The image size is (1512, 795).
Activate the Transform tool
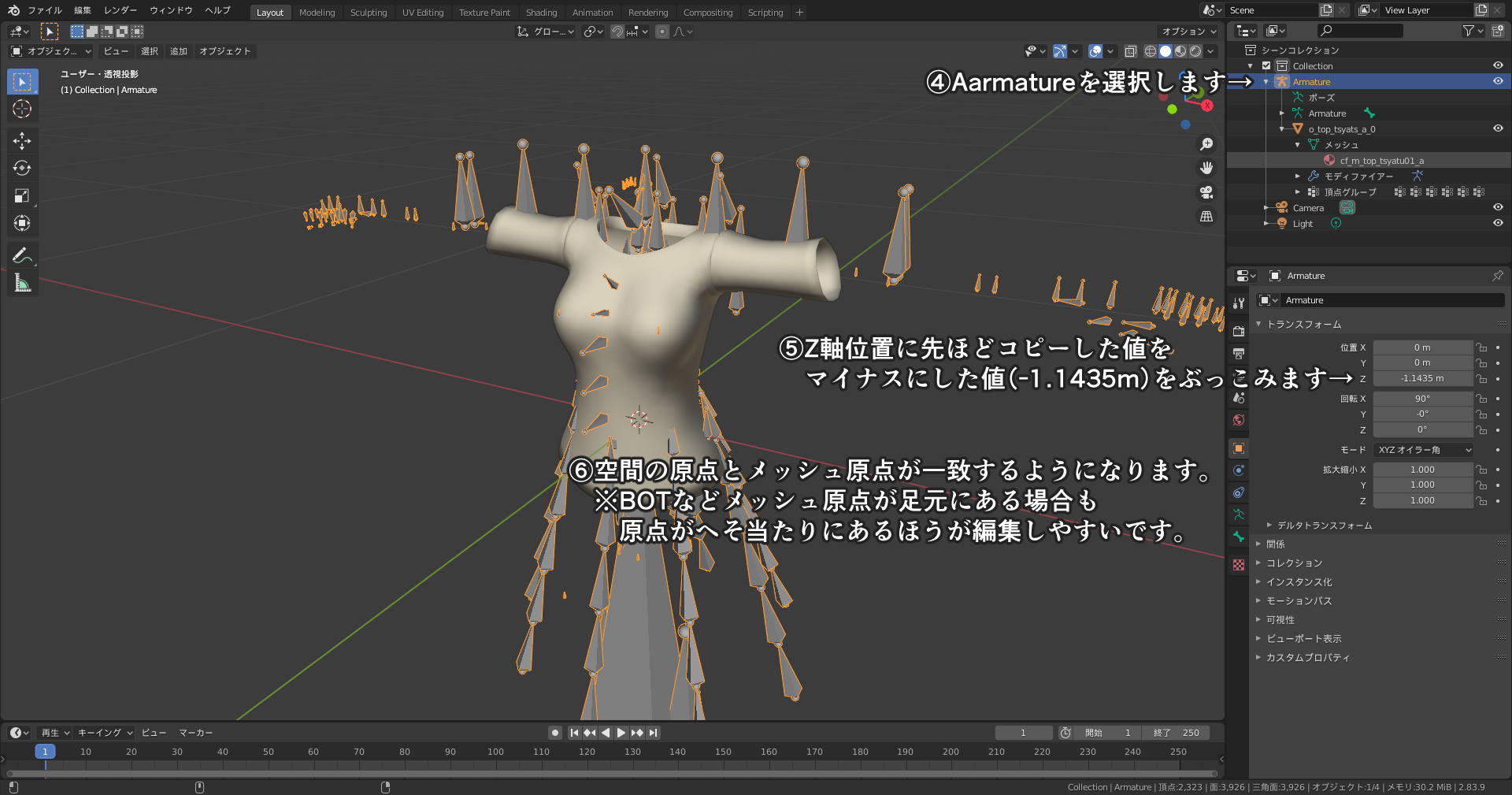coord(22,224)
